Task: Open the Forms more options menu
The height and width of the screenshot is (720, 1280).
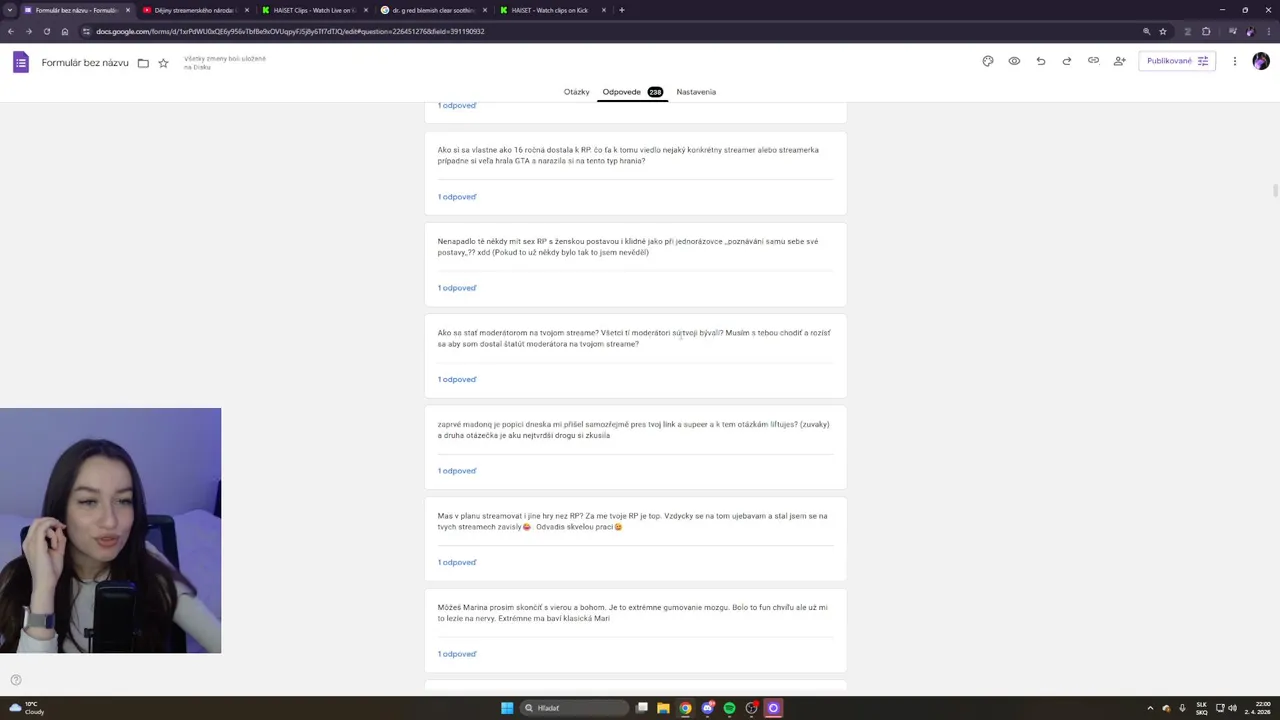Action: coord(1235,61)
